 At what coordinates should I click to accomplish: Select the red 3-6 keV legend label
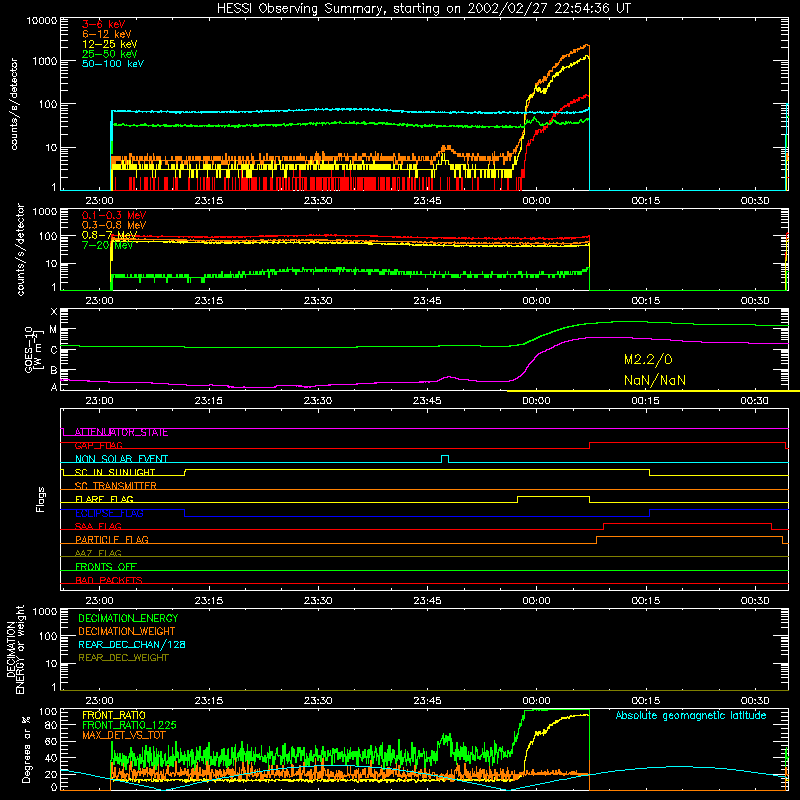(103, 24)
